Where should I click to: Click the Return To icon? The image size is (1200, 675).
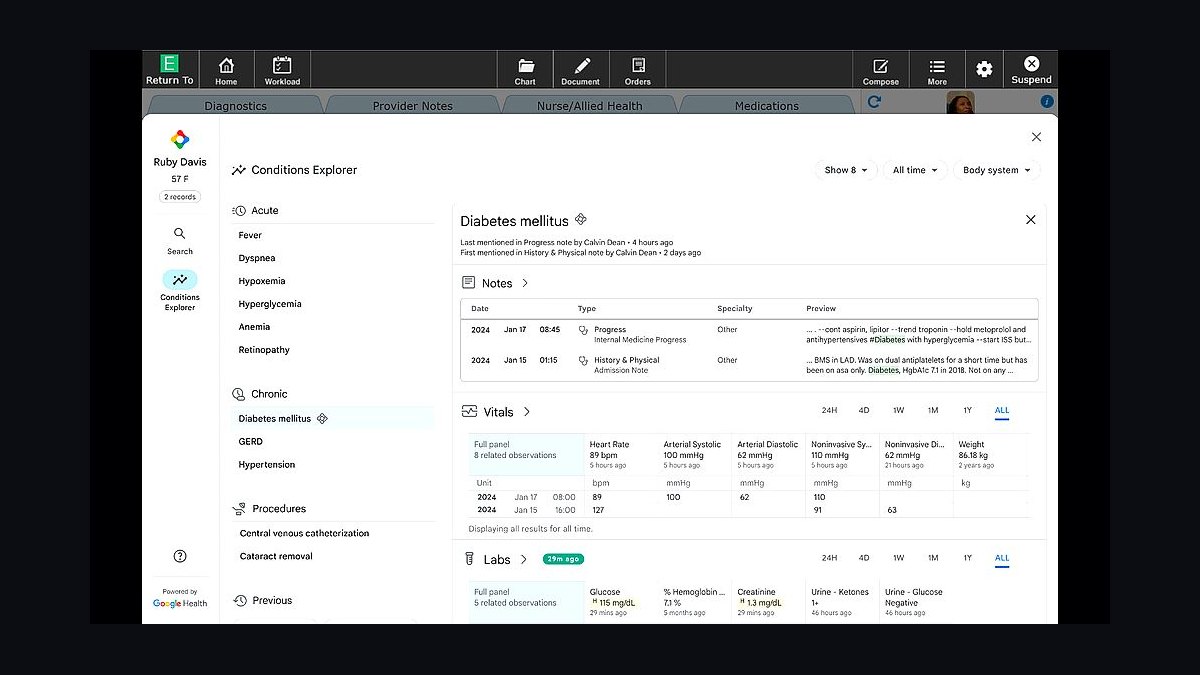pyautogui.click(x=170, y=64)
